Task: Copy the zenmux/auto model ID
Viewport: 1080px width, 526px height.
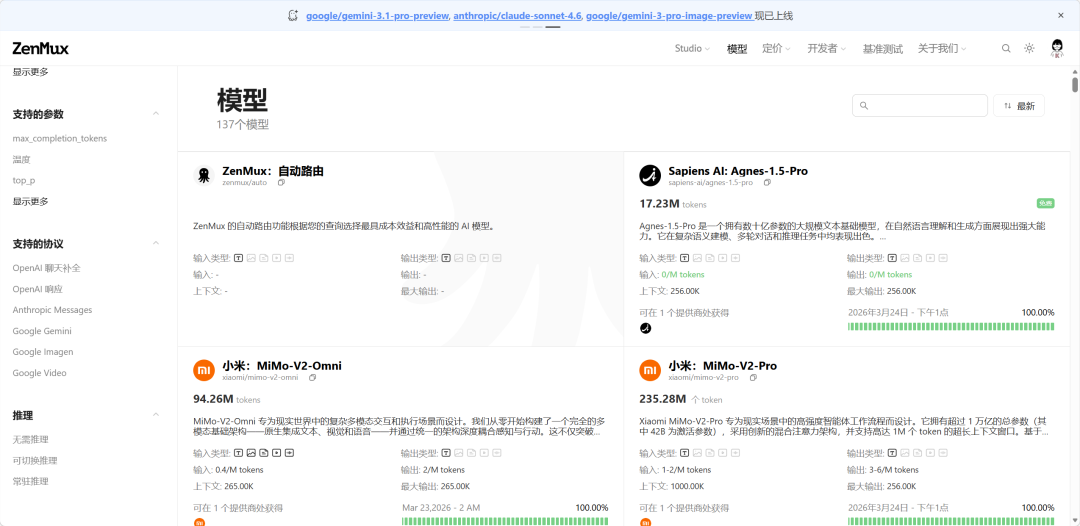Action: coord(281,183)
